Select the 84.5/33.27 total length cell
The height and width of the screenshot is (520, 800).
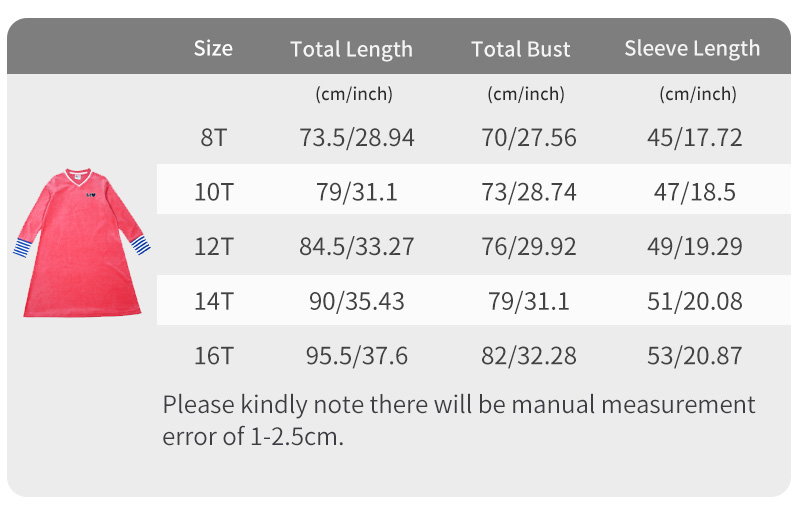356,246
